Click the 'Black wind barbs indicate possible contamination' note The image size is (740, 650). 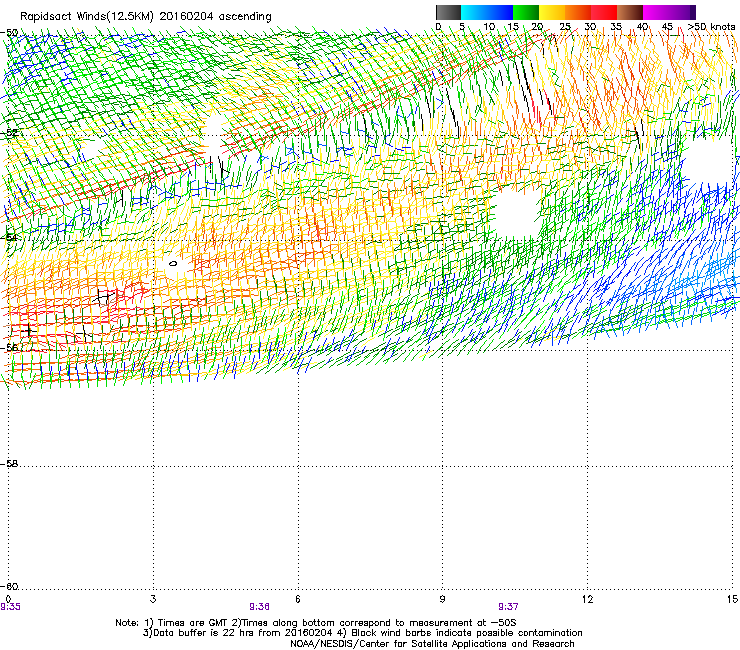coord(467,633)
